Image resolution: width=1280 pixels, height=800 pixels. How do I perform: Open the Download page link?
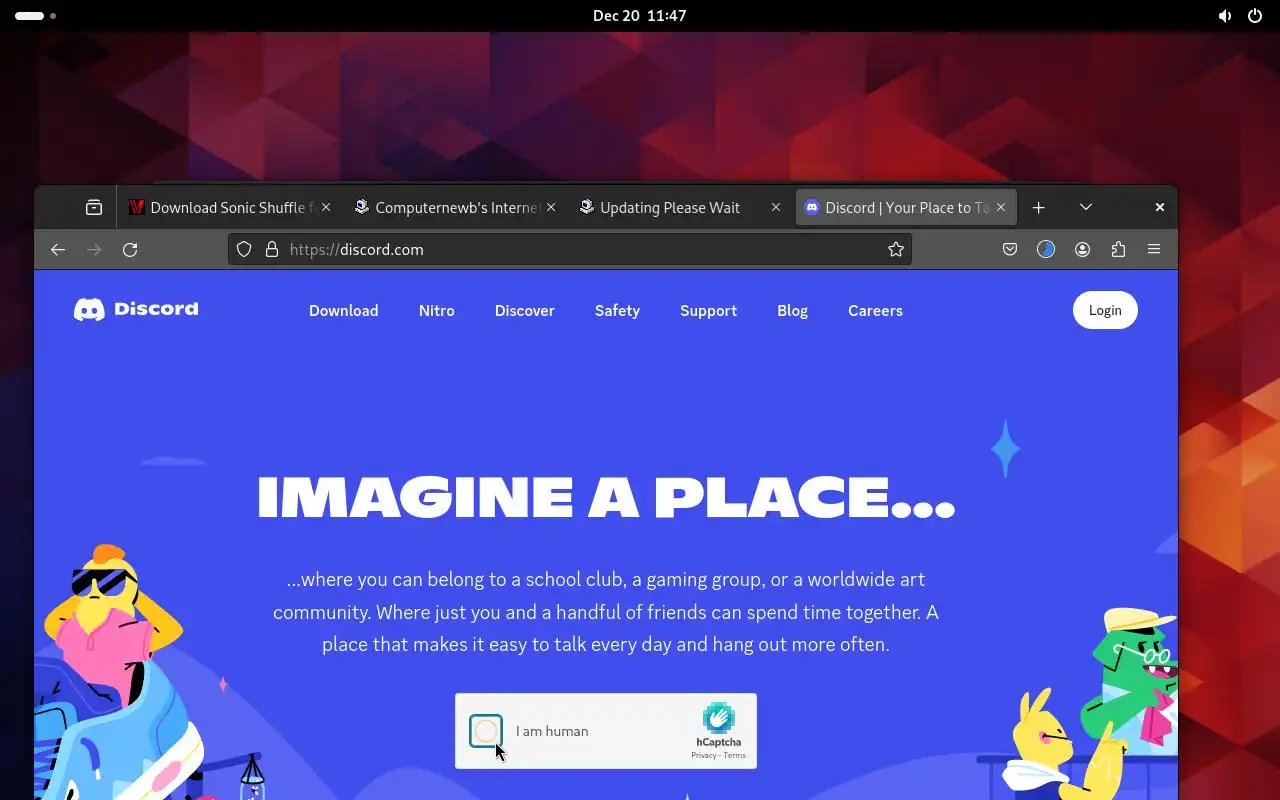coord(343,310)
